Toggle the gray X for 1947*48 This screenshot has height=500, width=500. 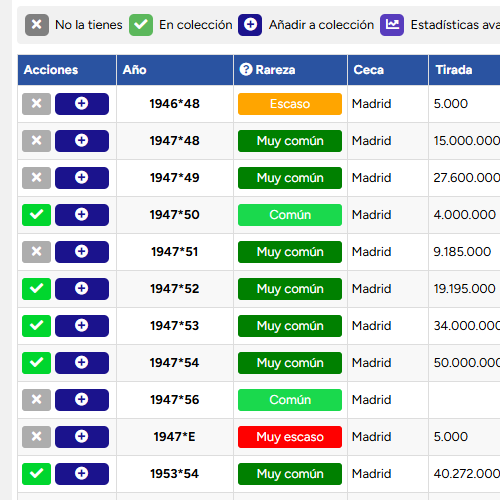[x=36, y=141]
